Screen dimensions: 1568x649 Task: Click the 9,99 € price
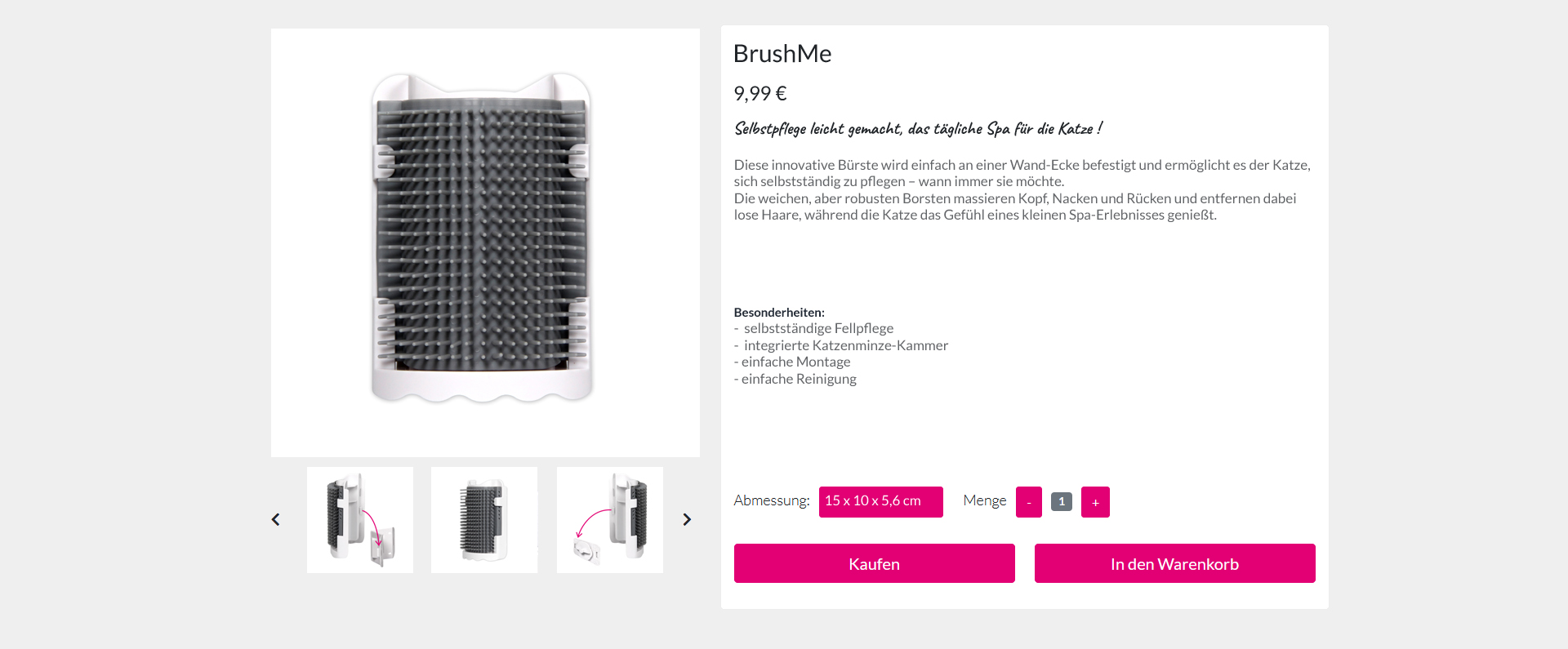pos(759,94)
